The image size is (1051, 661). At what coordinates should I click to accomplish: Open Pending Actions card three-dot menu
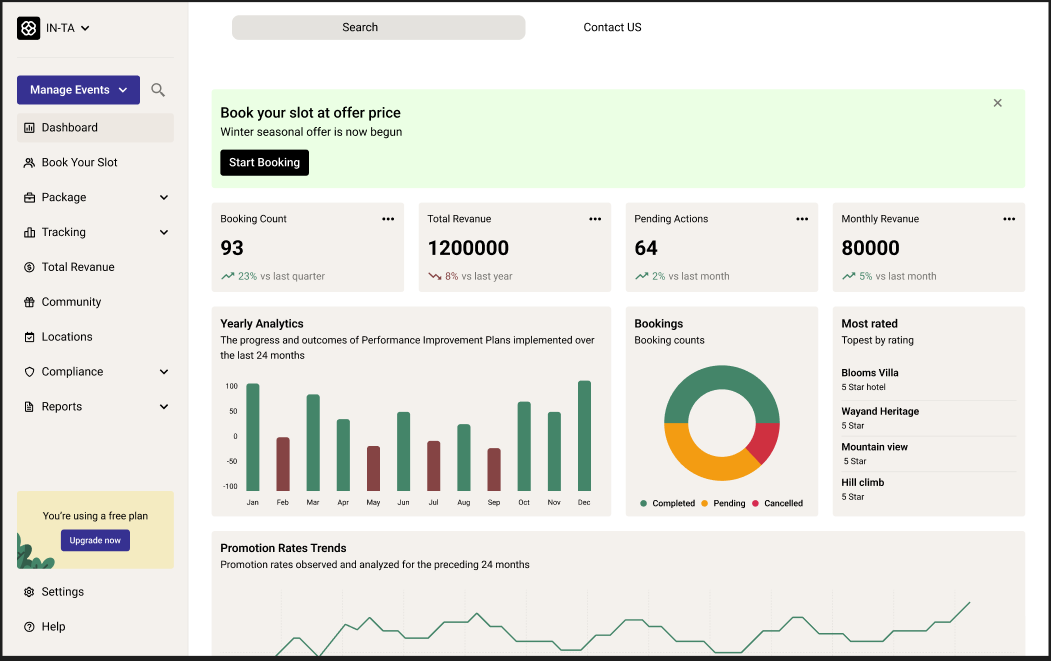point(802,219)
